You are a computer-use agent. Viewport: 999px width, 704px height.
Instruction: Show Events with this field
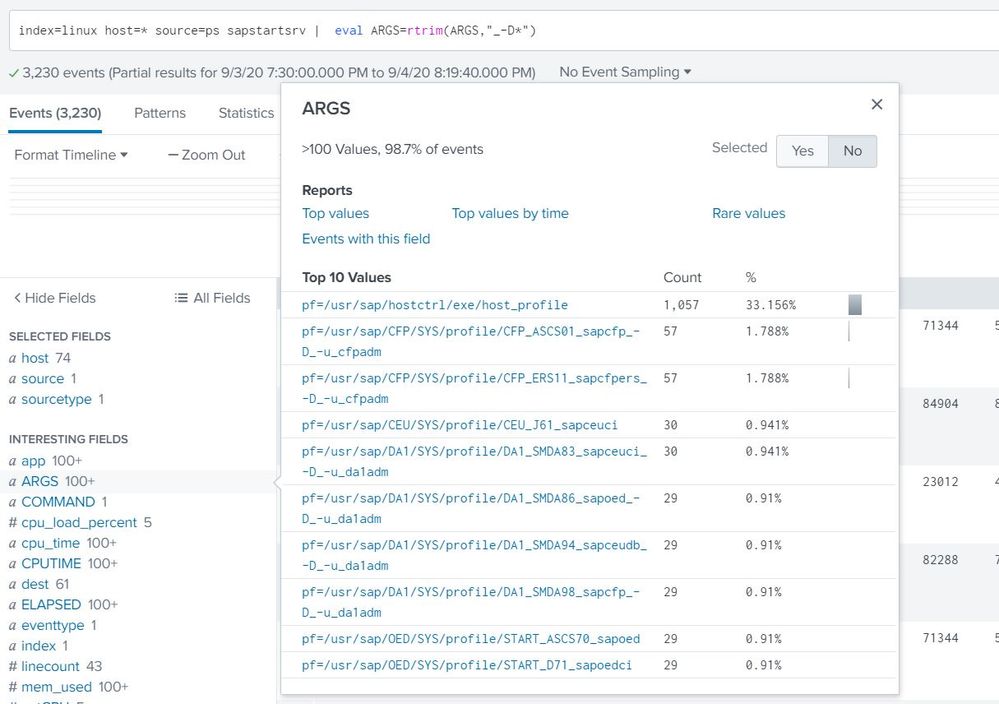[366, 239]
